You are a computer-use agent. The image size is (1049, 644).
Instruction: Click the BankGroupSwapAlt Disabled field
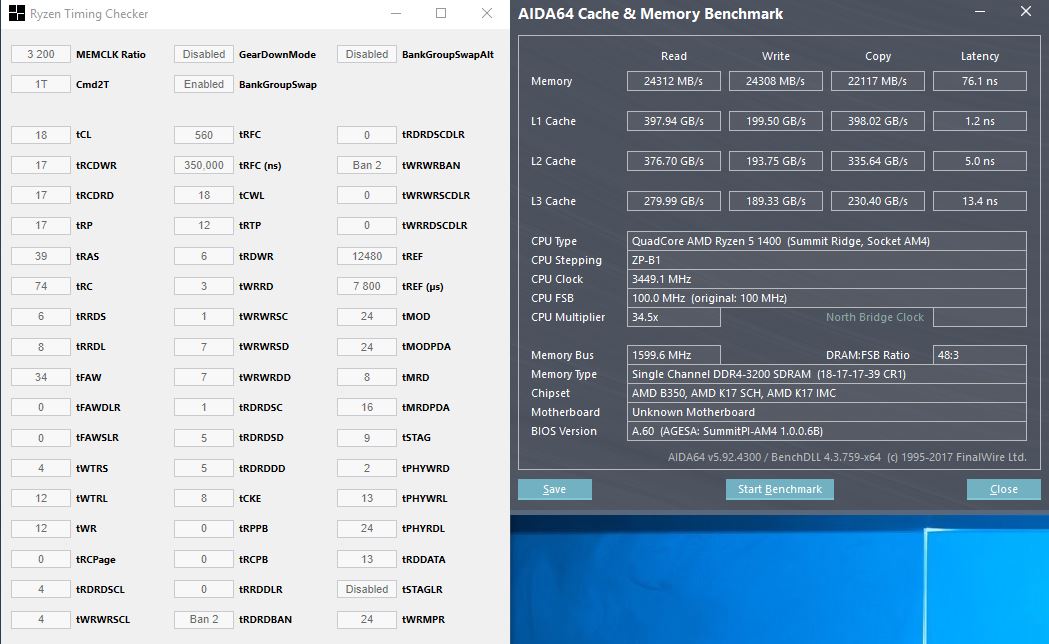(x=367, y=54)
